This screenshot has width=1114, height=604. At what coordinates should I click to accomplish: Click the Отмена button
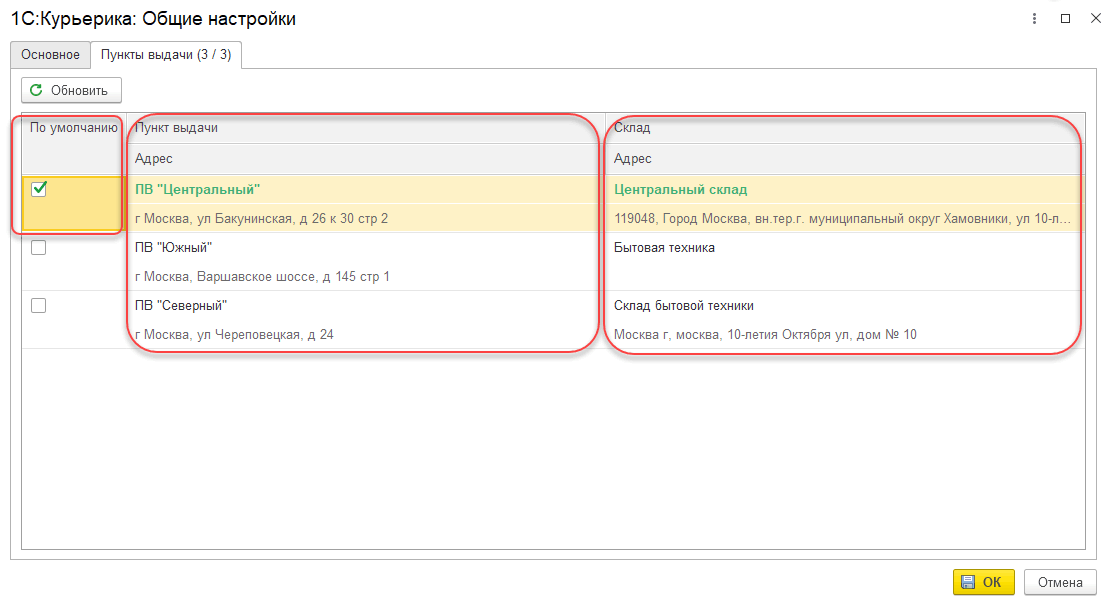(1060, 582)
